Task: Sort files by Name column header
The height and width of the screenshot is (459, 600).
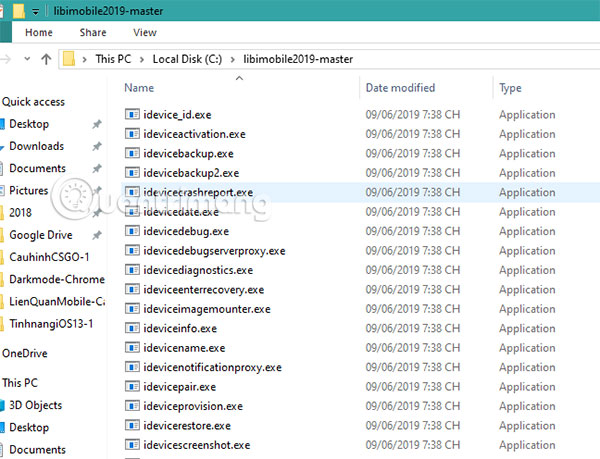Action: [x=139, y=88]
